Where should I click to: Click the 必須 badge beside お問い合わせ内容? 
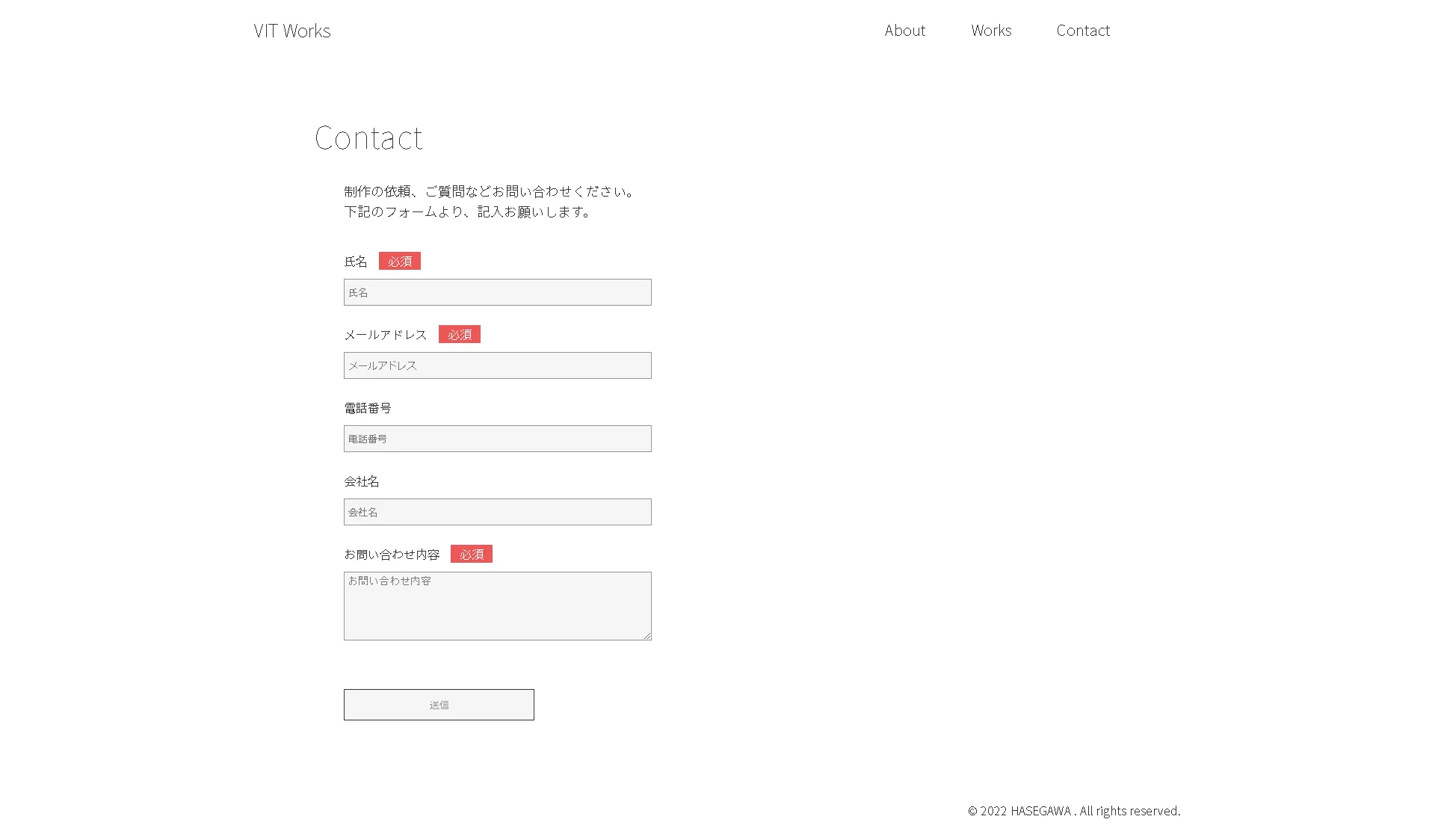(472, 554)
